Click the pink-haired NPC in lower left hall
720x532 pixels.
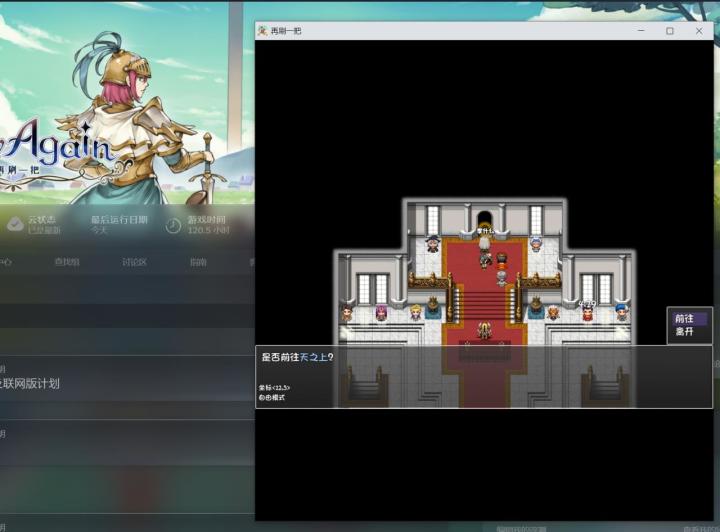pos(381,313)
